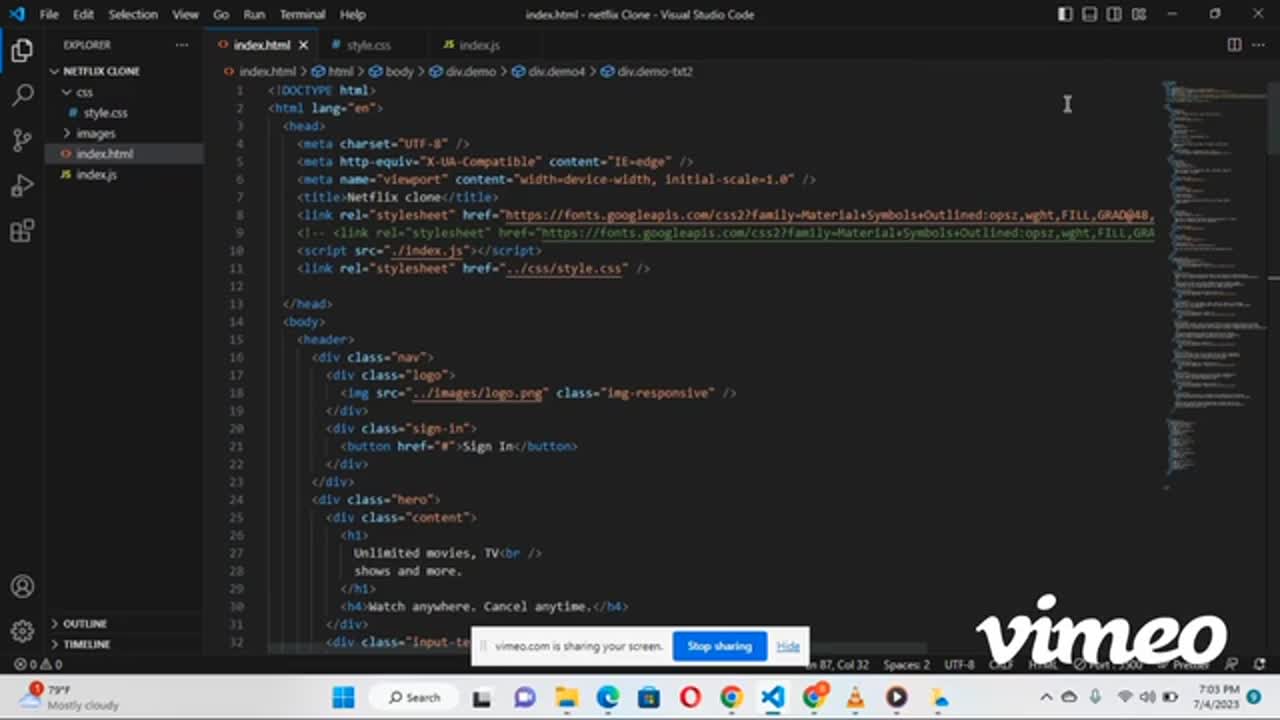The image size is (1280, 720).
Task: Open the Accounts icon in activity bar
Action: coord(22,587)
